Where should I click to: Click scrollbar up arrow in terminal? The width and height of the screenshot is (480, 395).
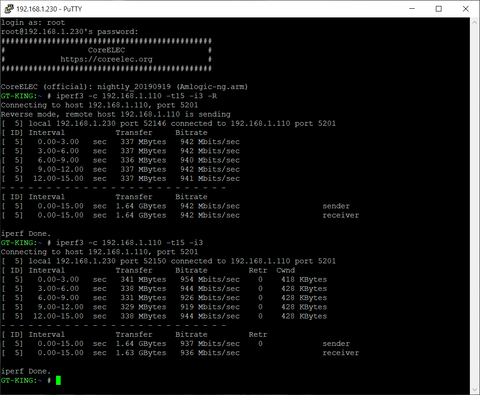pos(475,22)
